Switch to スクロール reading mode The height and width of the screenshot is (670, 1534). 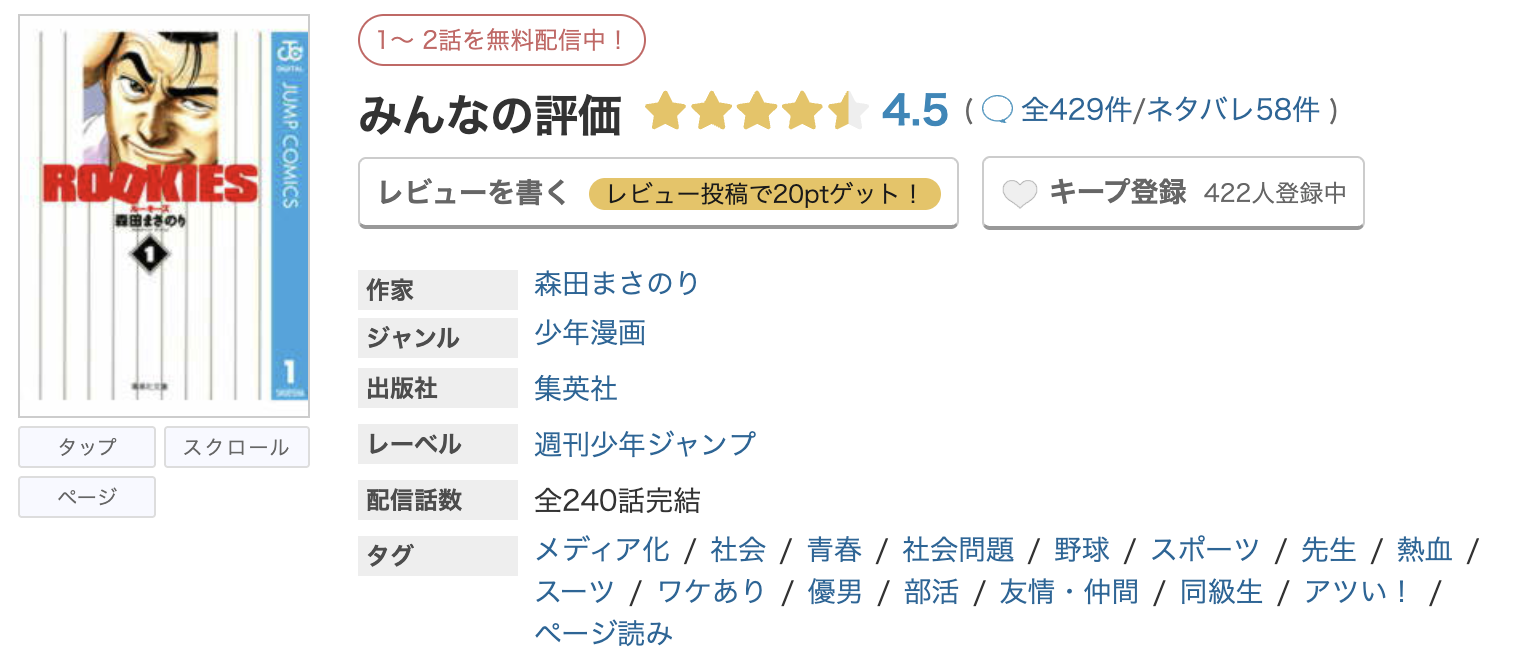[236, 447]
